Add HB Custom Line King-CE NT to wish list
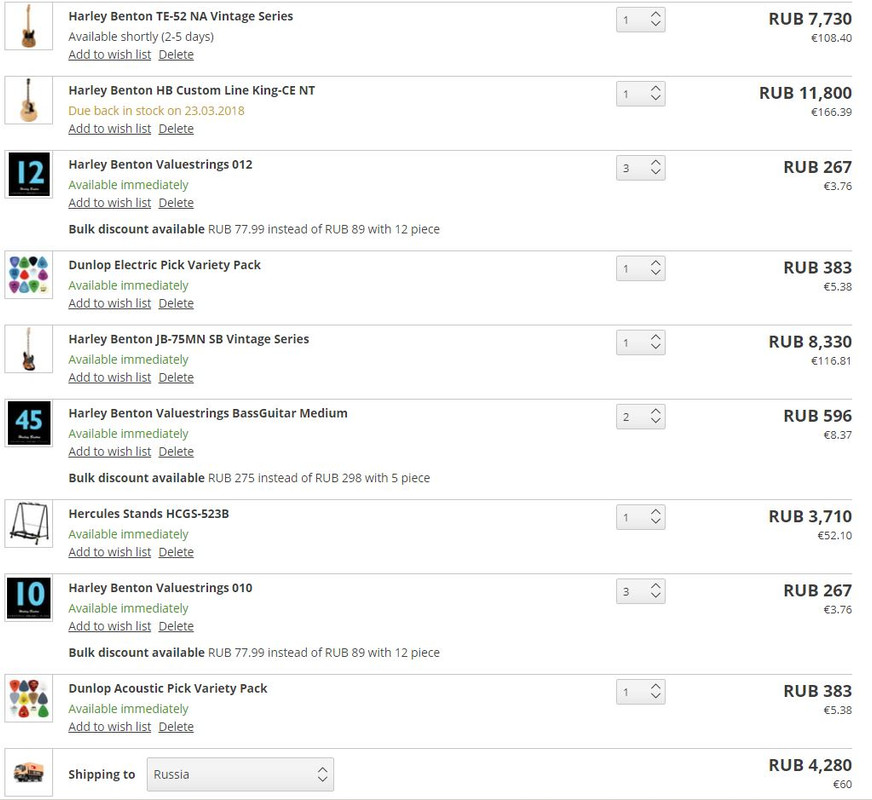 [x=110, y=128]
